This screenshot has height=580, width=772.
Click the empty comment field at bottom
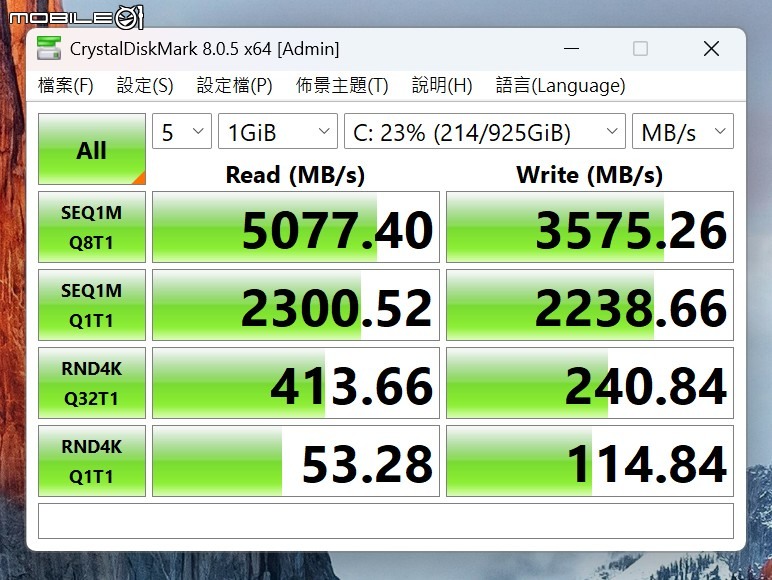(x=386, y=521)
